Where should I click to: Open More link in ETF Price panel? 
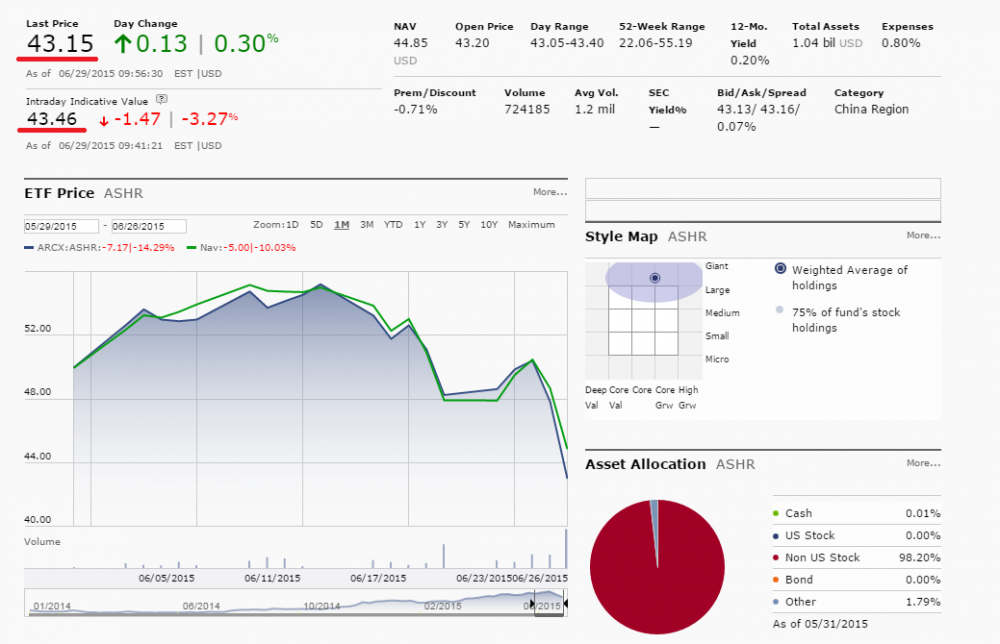tap(550, 192)
